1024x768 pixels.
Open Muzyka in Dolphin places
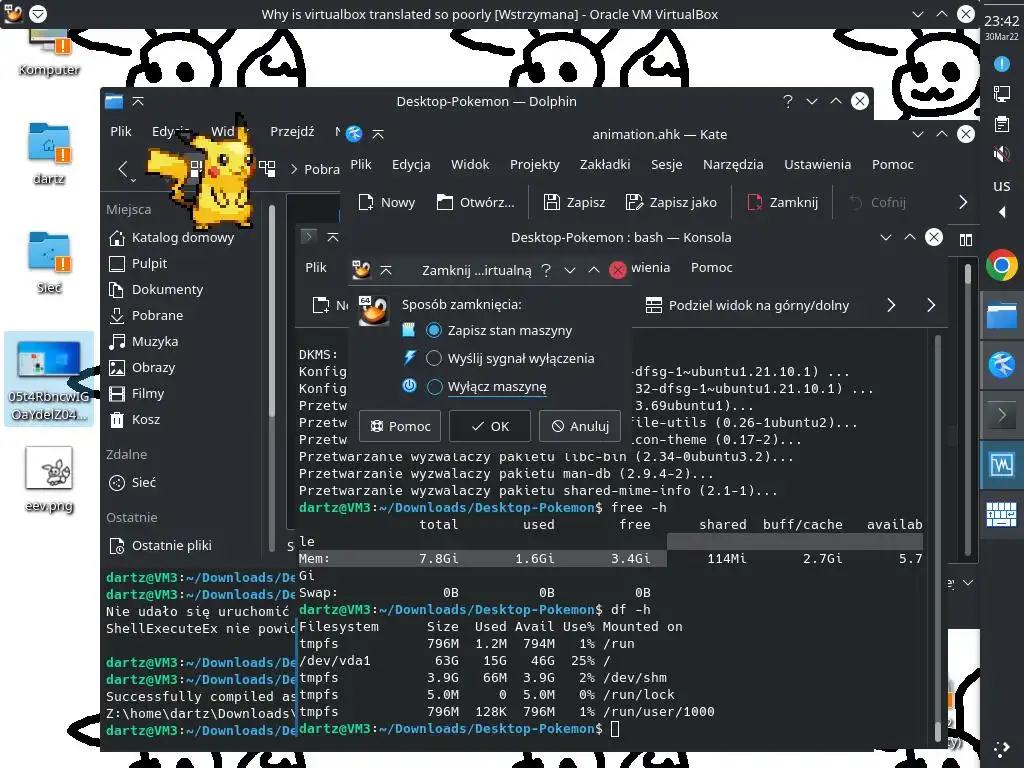[143, 342]
